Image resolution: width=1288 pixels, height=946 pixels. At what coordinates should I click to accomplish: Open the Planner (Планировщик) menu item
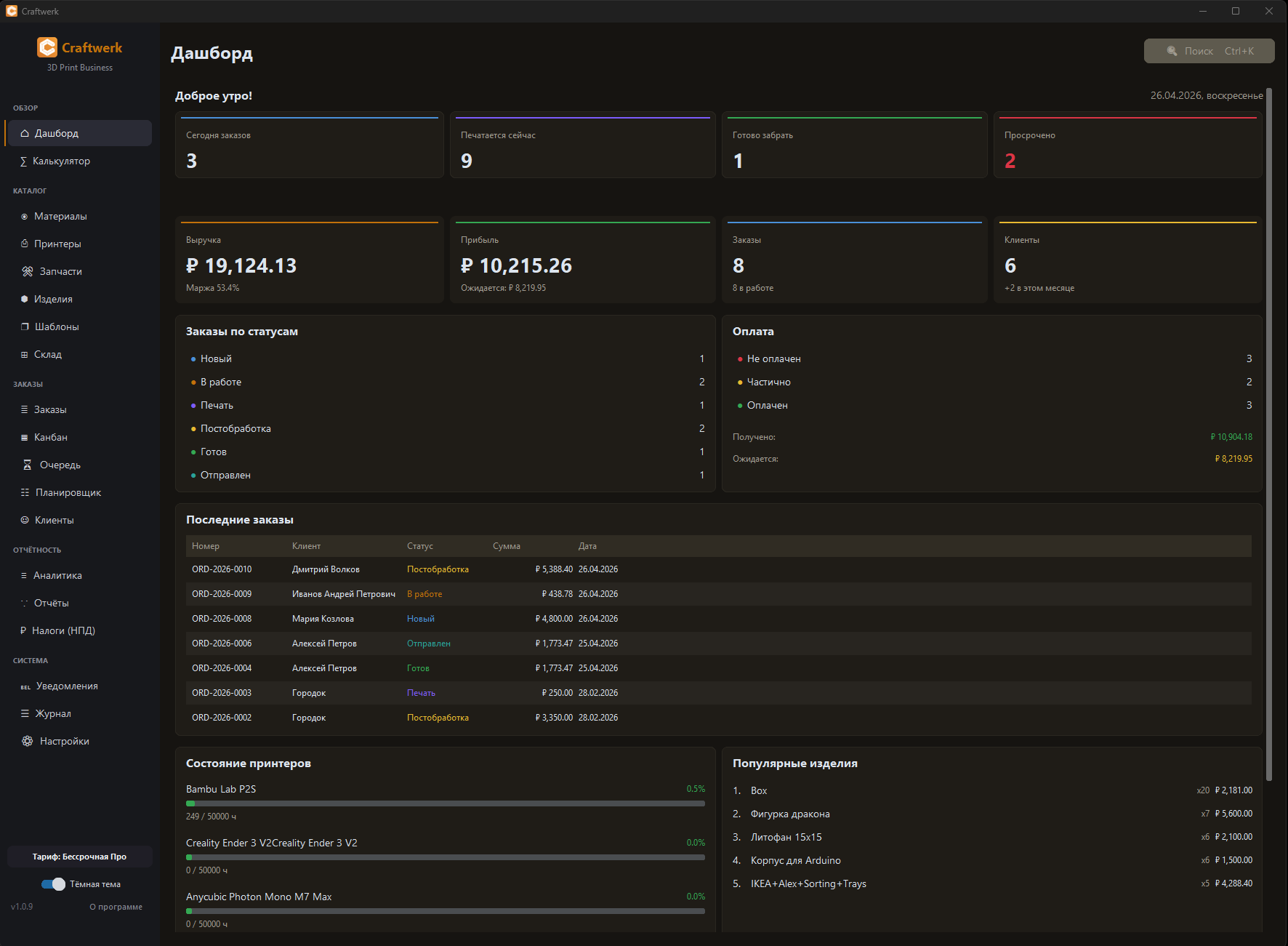click(x=68, y=493)
